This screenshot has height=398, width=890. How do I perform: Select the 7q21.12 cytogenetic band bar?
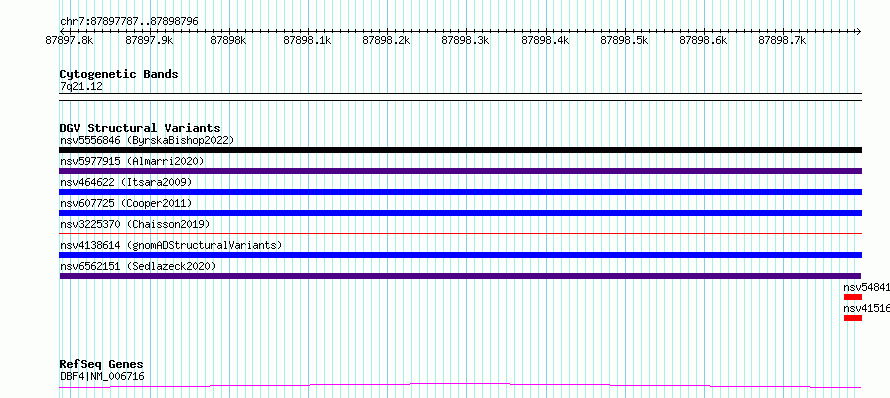[460, 97]
